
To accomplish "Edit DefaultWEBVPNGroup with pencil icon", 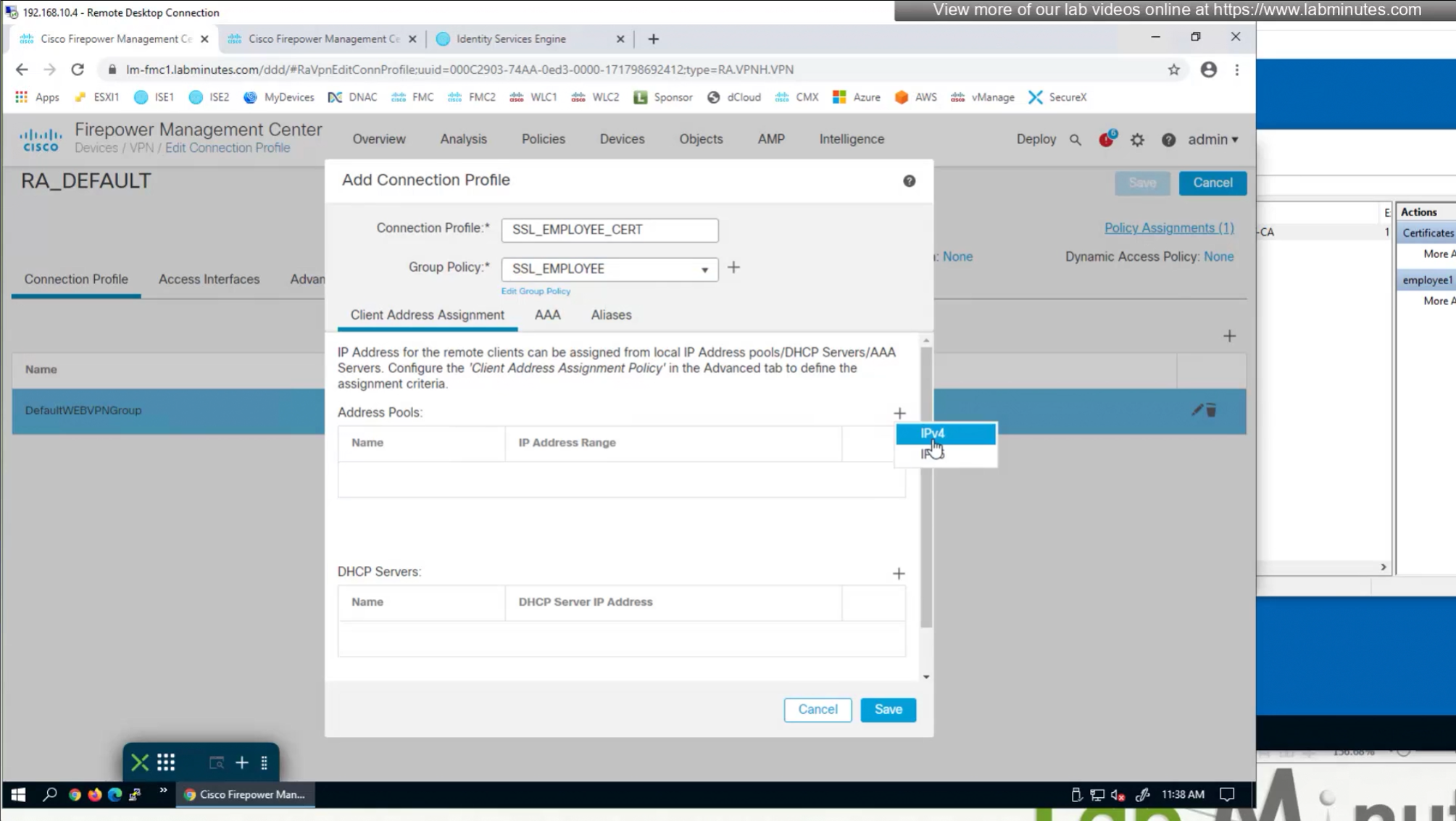I will (x=1197, y=410).
